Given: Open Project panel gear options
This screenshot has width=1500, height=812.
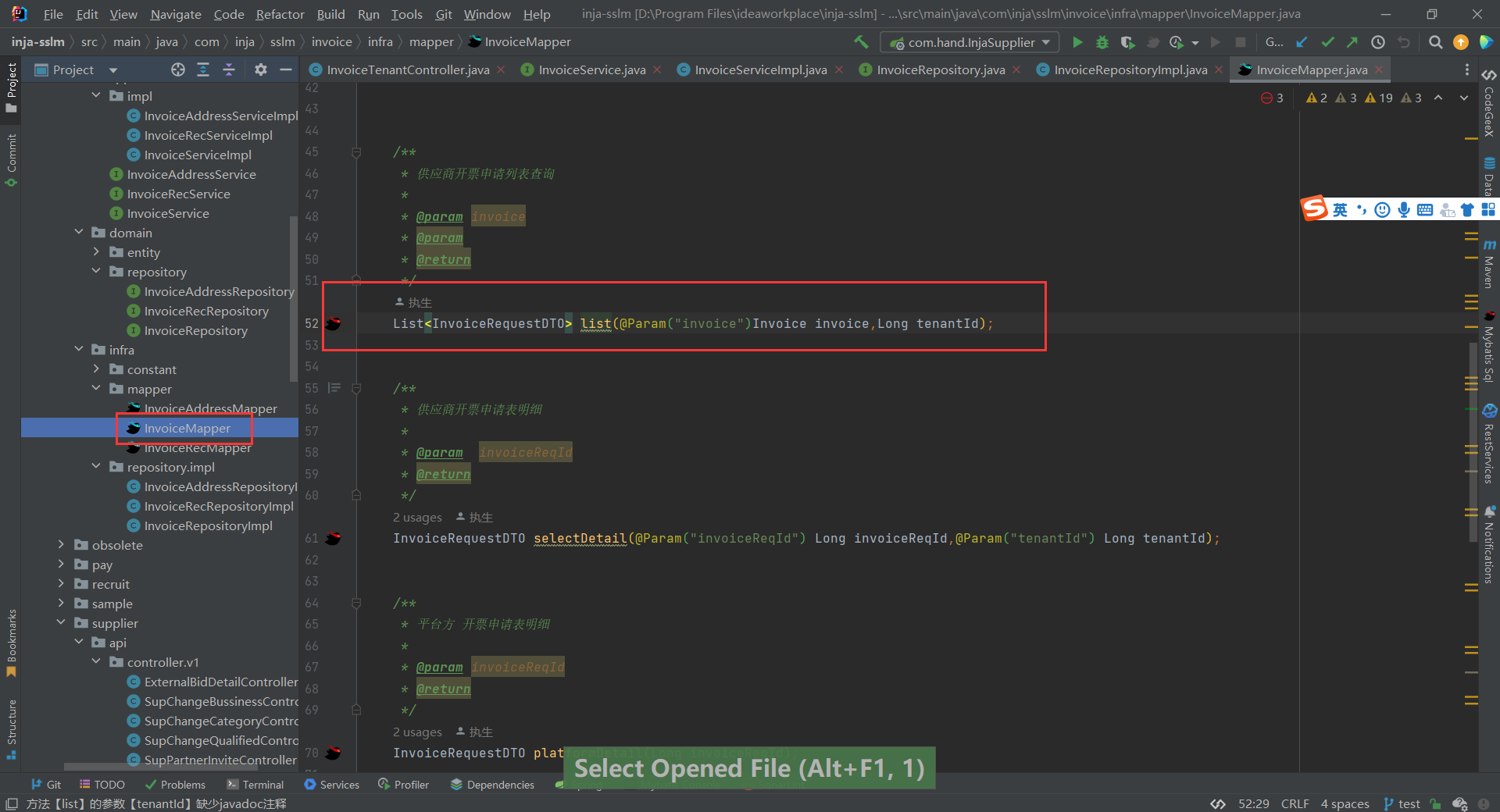Looking at the screenshot, I should pos(261,69).
